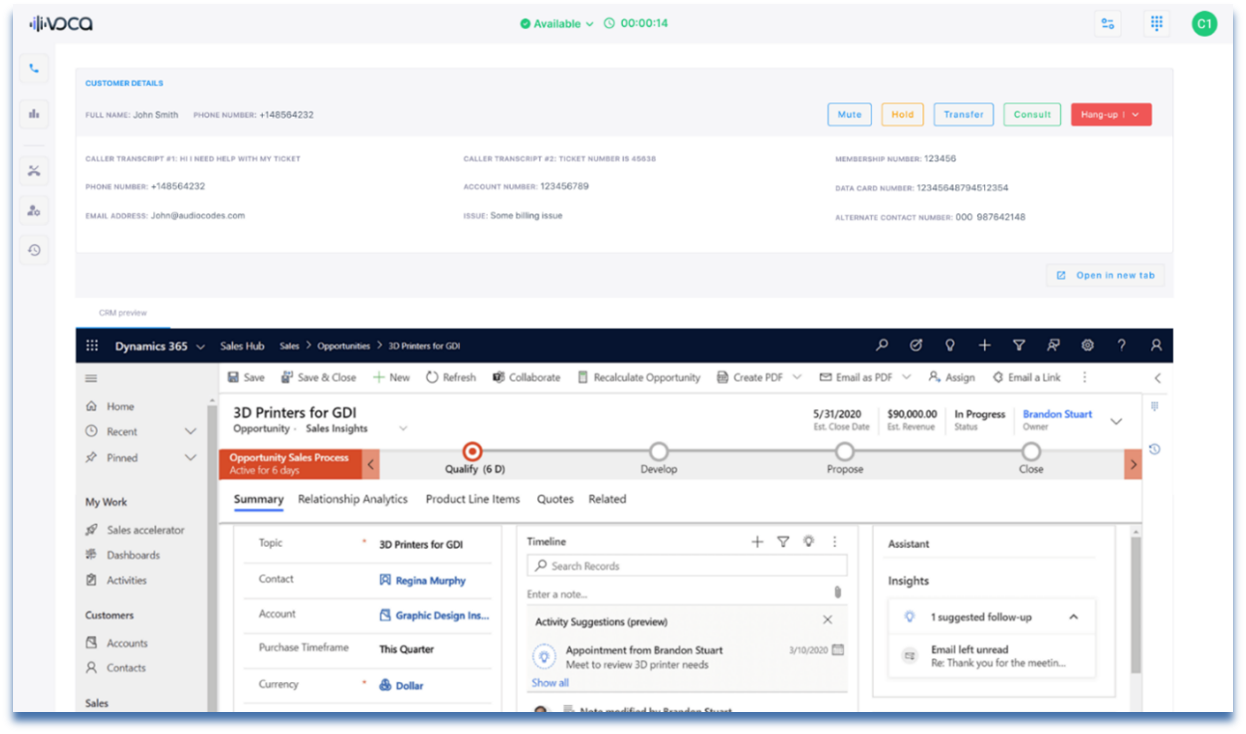The width and height of the screenshot is (1246, 734).
Task: Click the Dynamics 365 search magnifier icon
Action: pyautogui.click(x=882, y=345)
